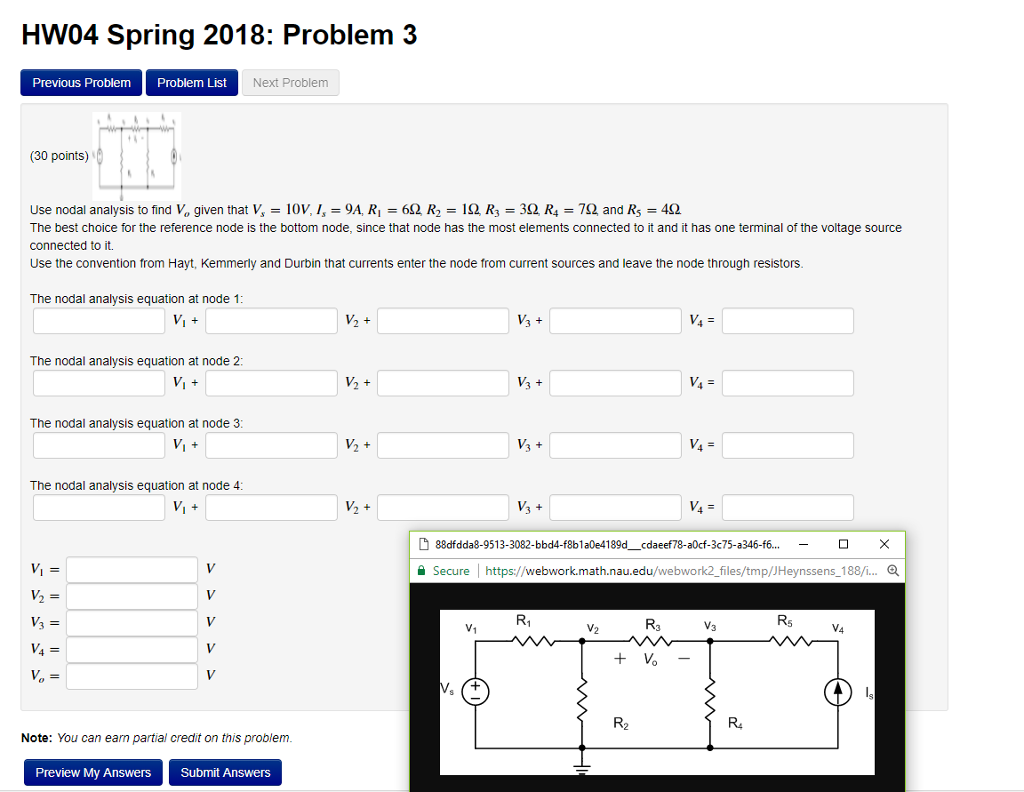1024x792 pixels.
Task: Click the page document icon in popup title bar
Action: click(x=423, y=545)
